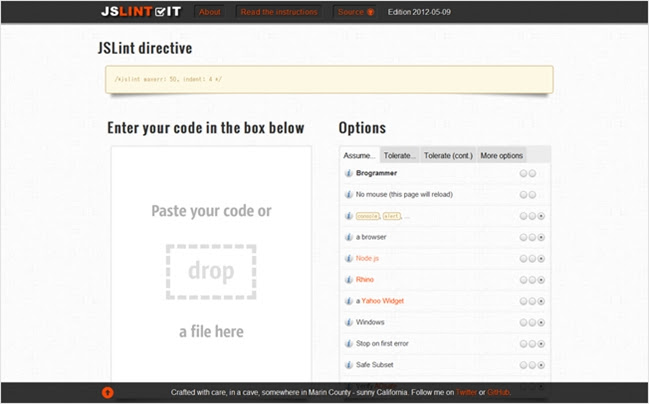The height and width of the screenshot is (404, 649).
Task: Click the info icon beside Windows option
Action: tap(349, 322)
